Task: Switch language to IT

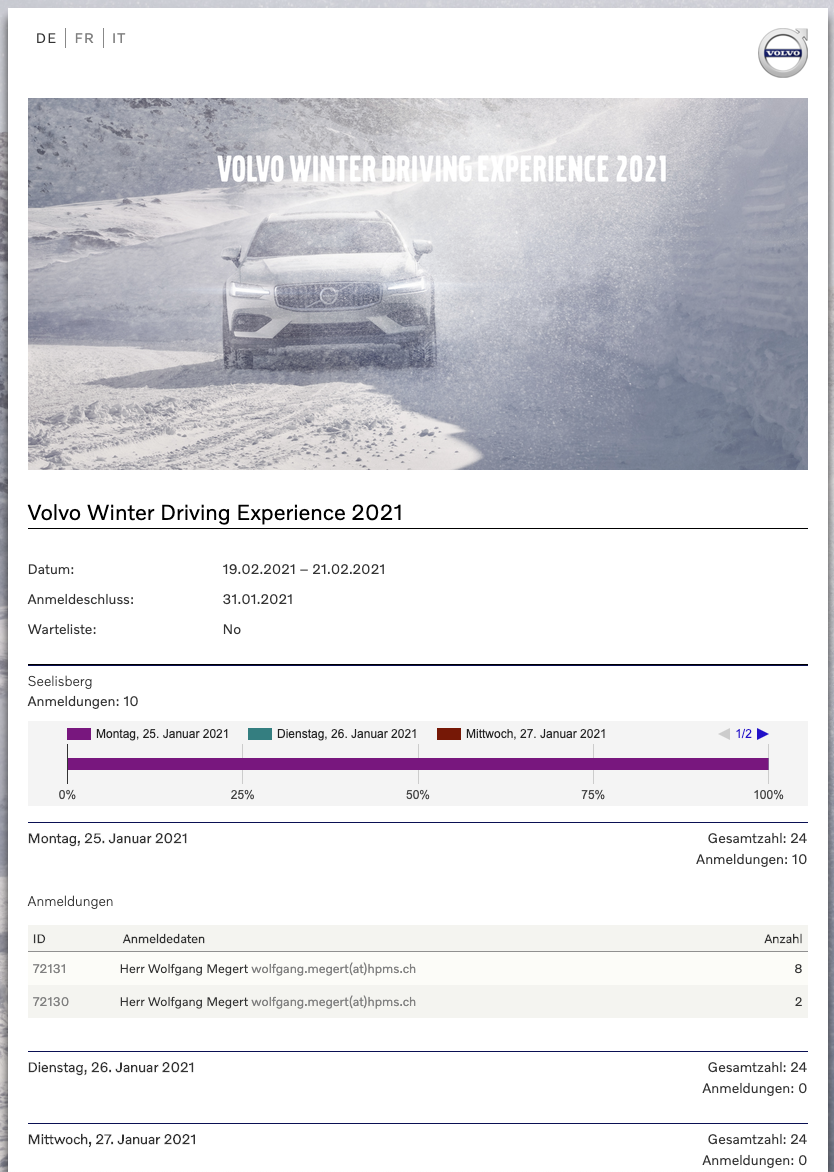Action: 119,38
